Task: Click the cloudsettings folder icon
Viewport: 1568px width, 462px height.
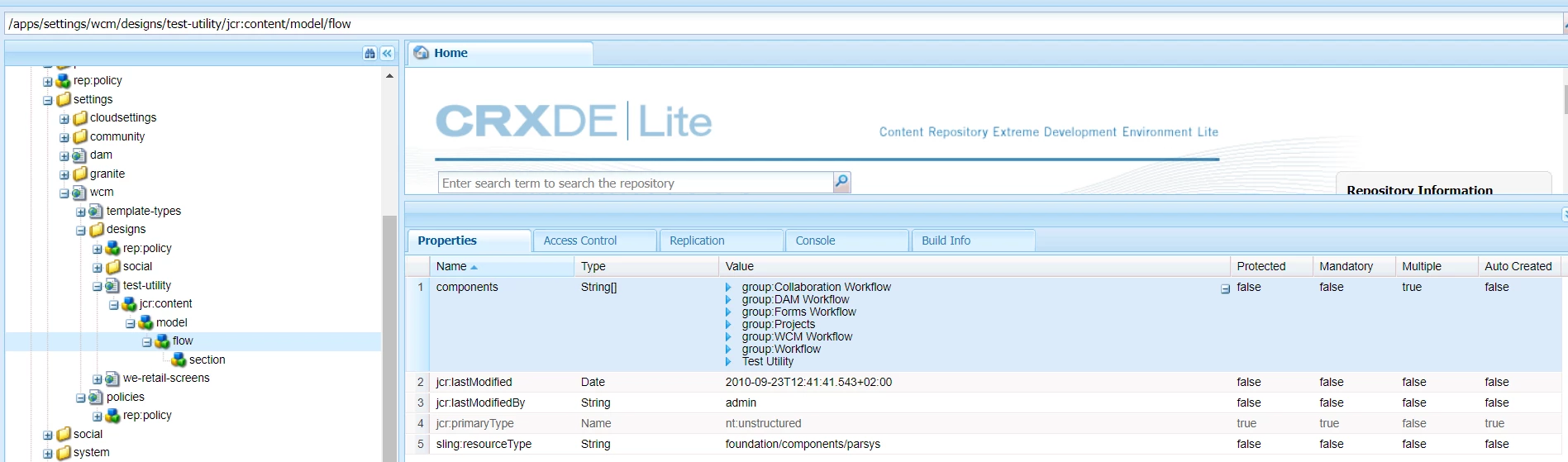Action: (80, 118)
